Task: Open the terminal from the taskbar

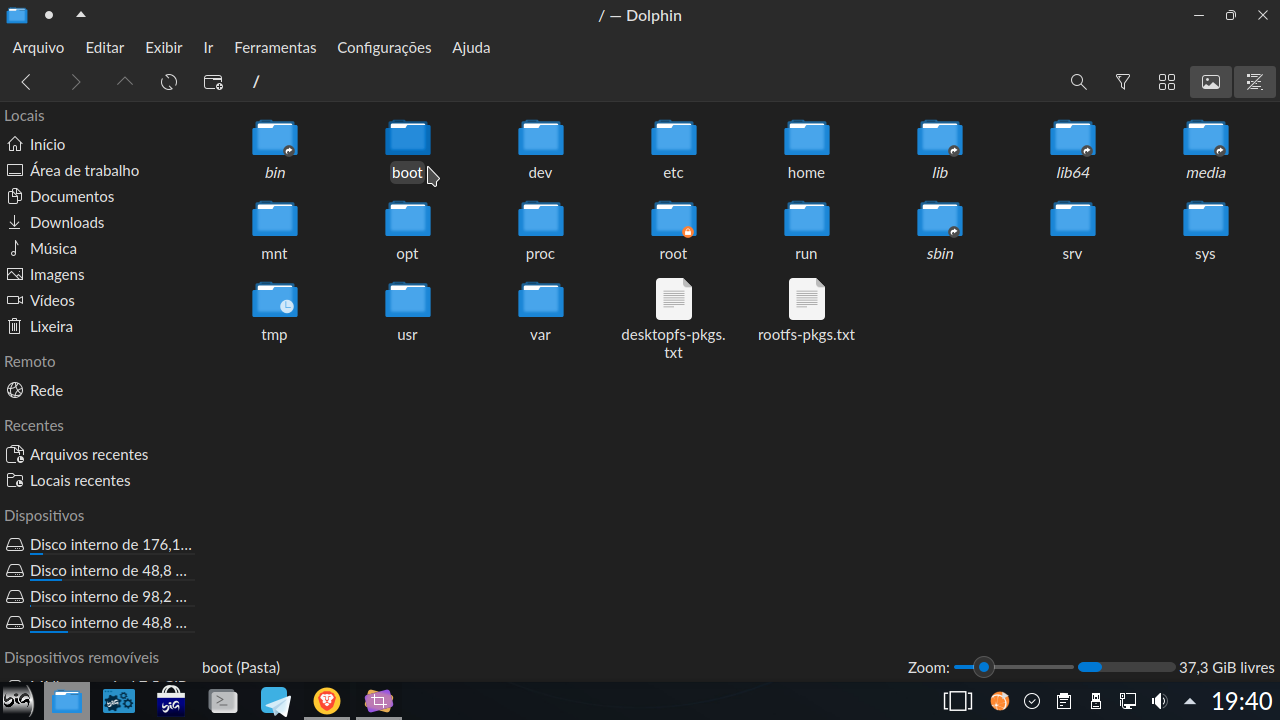Action: pyautogui.click(x=223, y=701)
